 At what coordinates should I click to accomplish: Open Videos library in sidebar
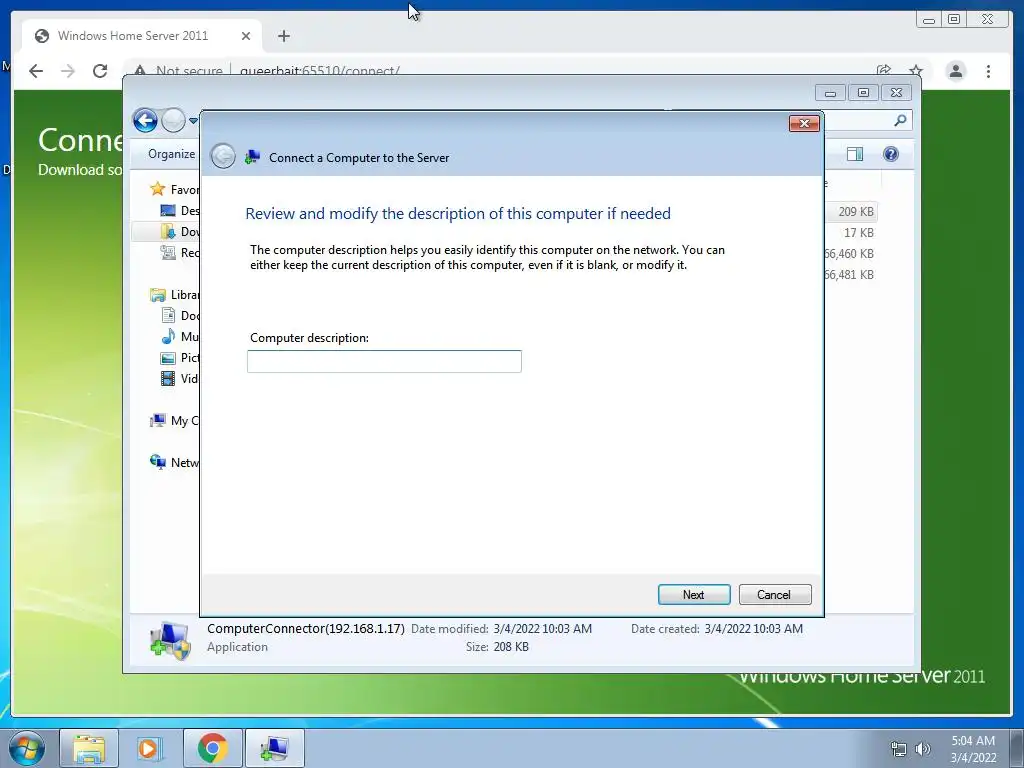(179, 378)
